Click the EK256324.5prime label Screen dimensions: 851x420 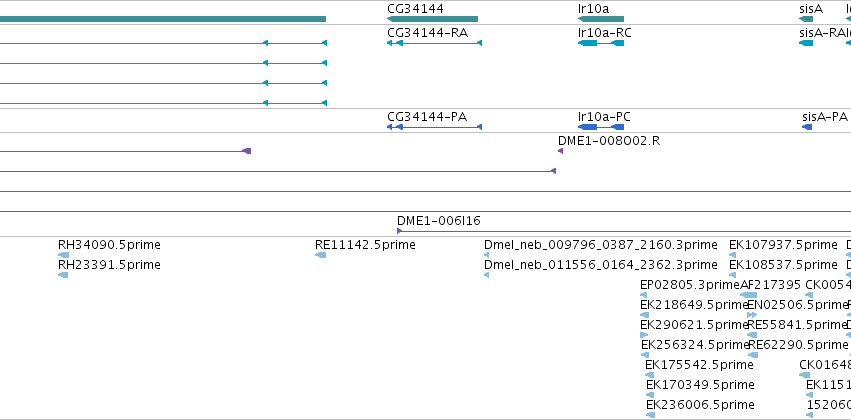695,345
